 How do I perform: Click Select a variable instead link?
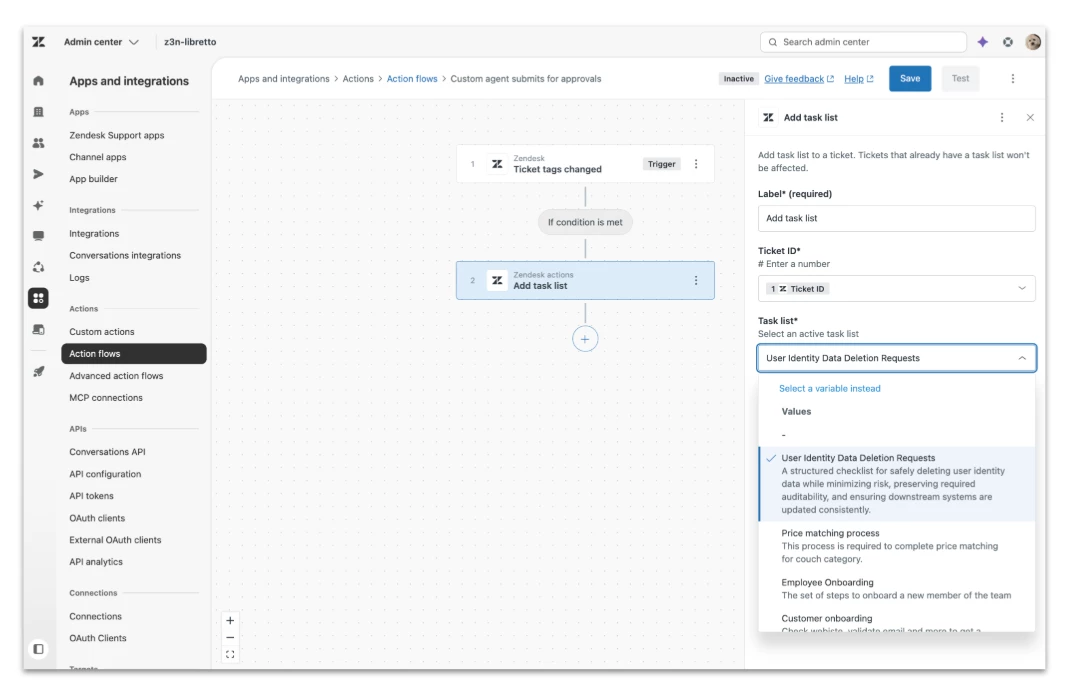(x=829, y=388)
